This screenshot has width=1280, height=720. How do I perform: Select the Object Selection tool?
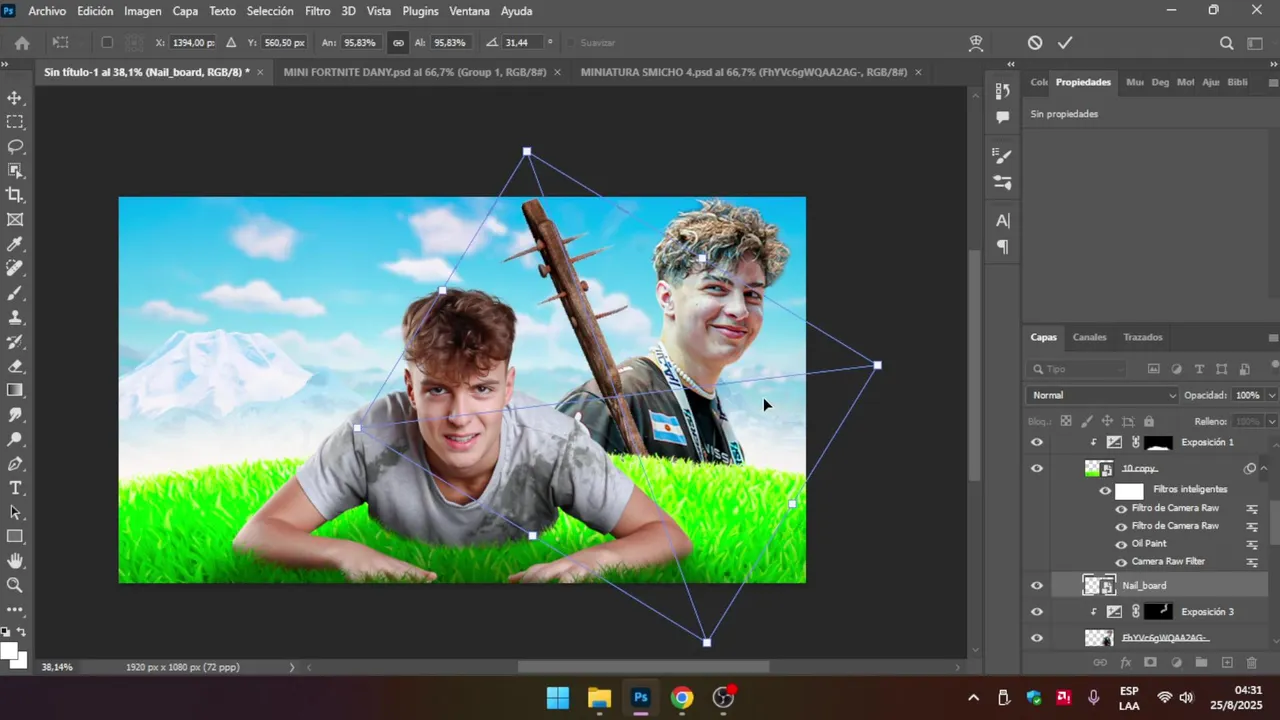coord(15,171)
